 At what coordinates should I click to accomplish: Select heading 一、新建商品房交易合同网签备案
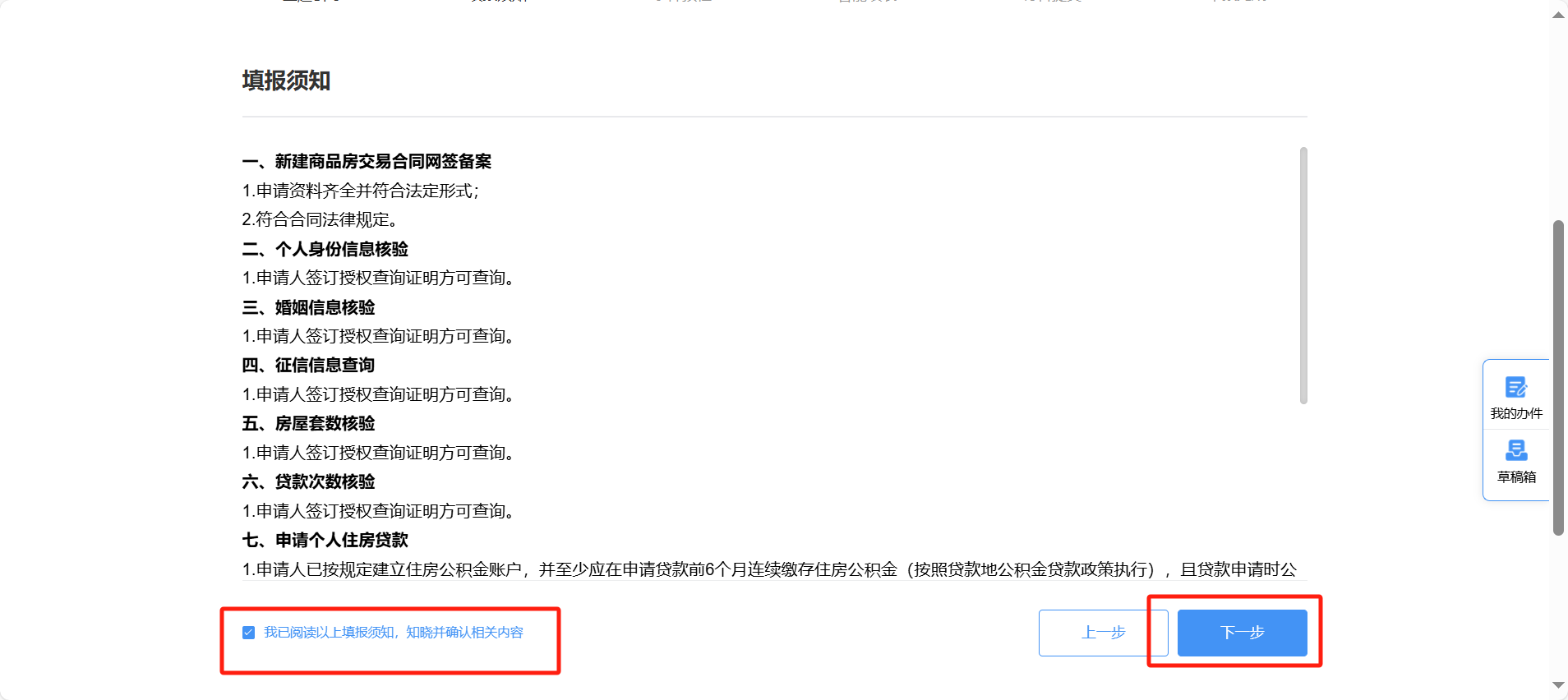[x=367, y=162]
